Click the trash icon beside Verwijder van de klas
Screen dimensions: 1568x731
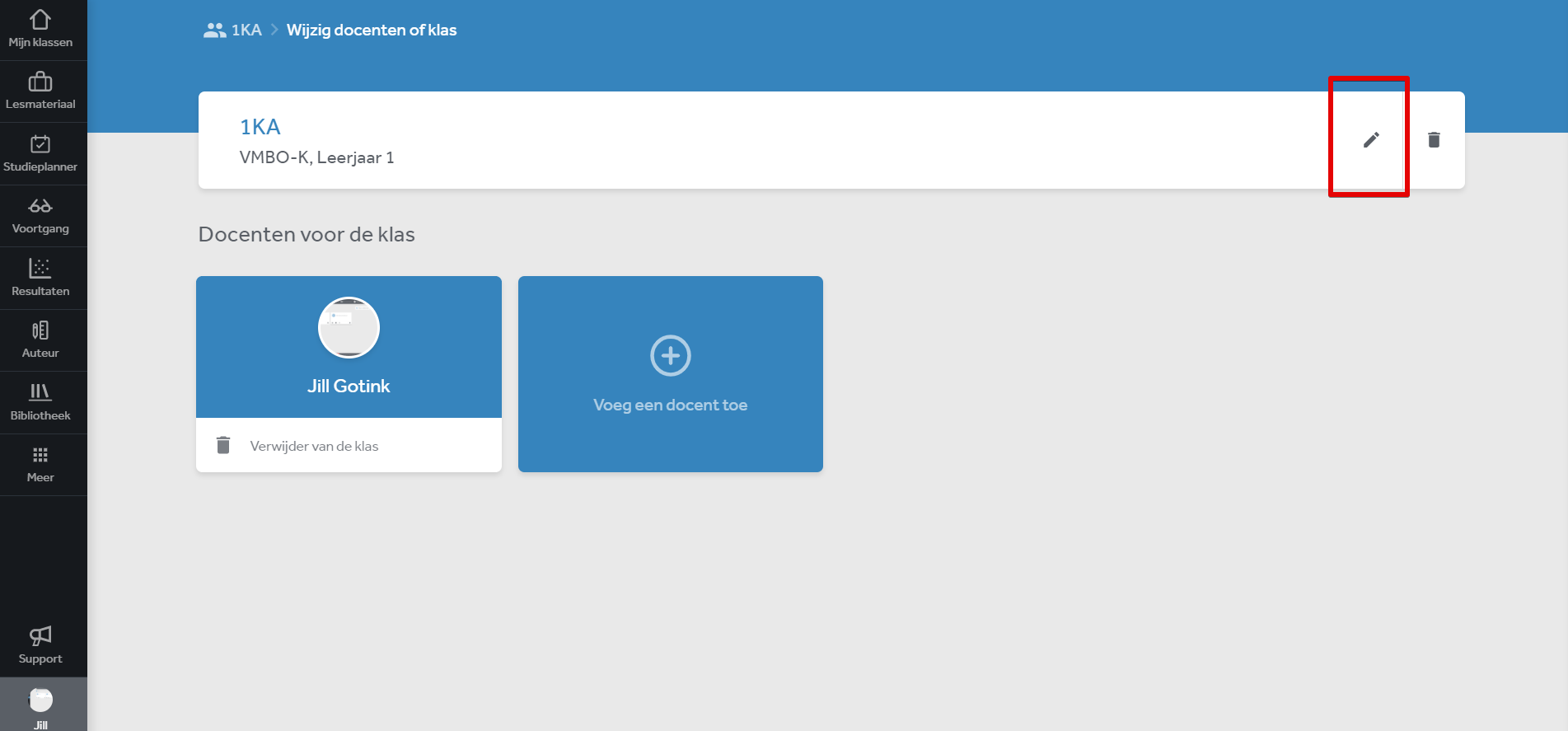coord(223,446)
